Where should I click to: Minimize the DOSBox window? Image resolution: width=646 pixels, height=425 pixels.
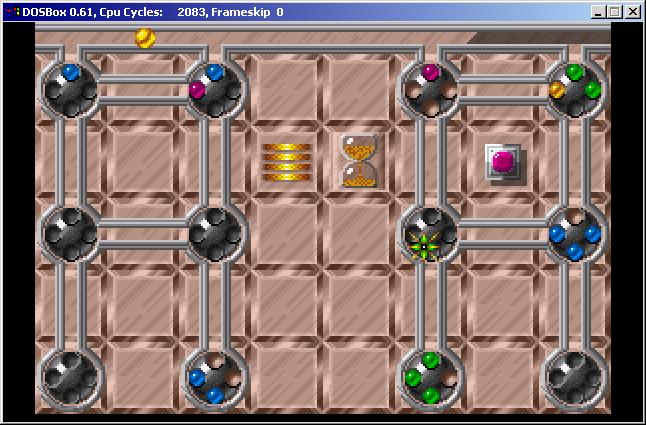(598, 12)
